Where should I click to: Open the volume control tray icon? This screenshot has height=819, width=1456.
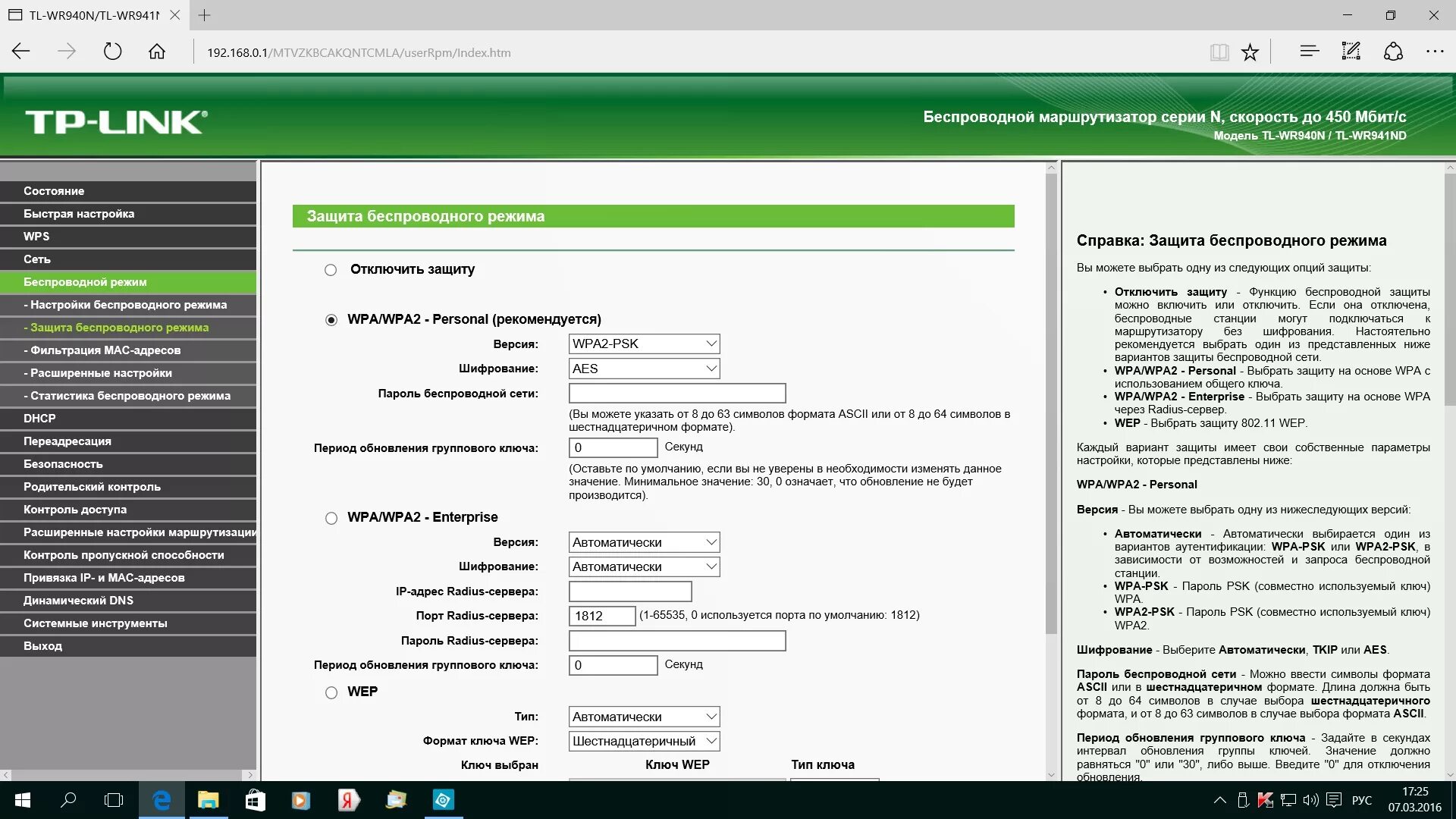[1310, 800]
